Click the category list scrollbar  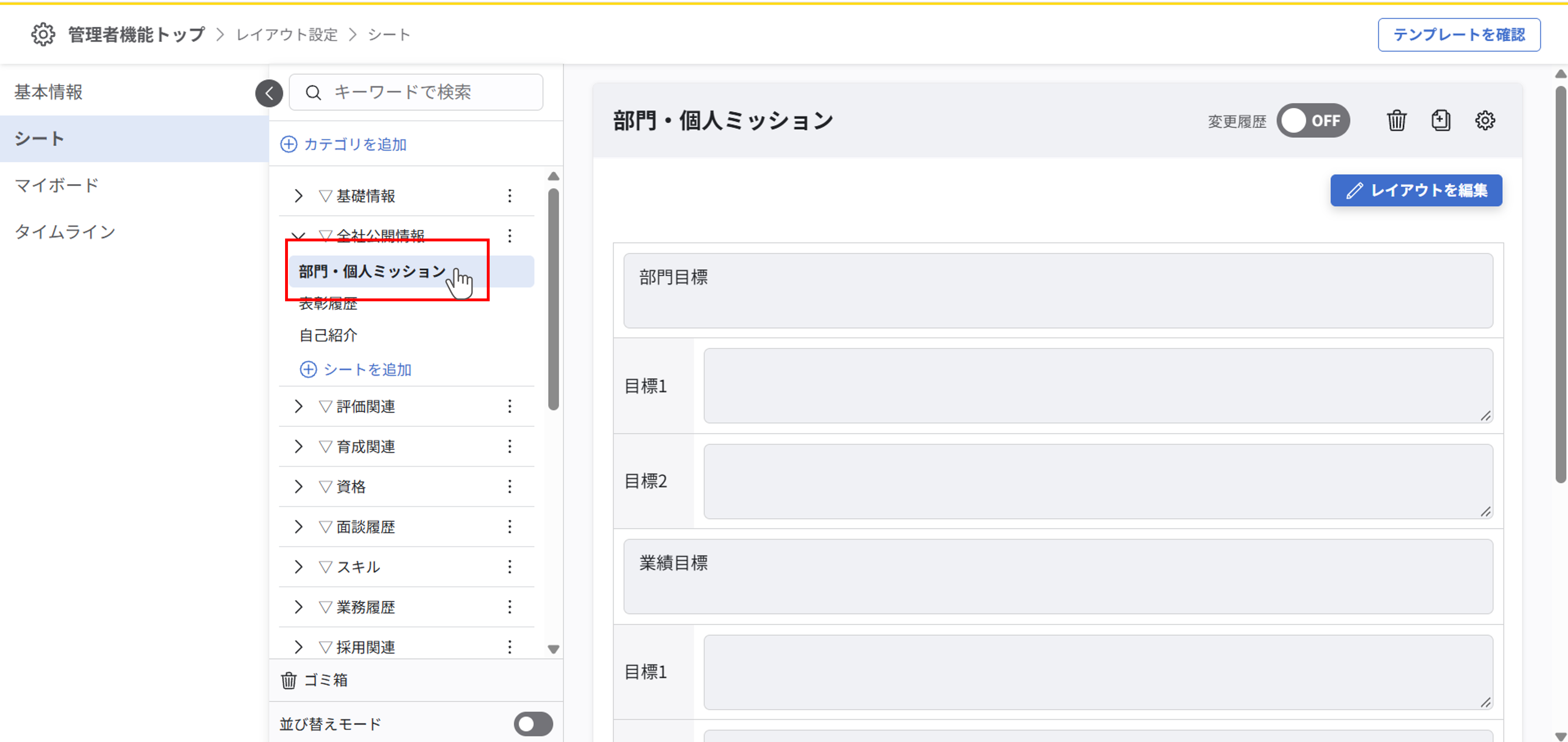(553, 298)
